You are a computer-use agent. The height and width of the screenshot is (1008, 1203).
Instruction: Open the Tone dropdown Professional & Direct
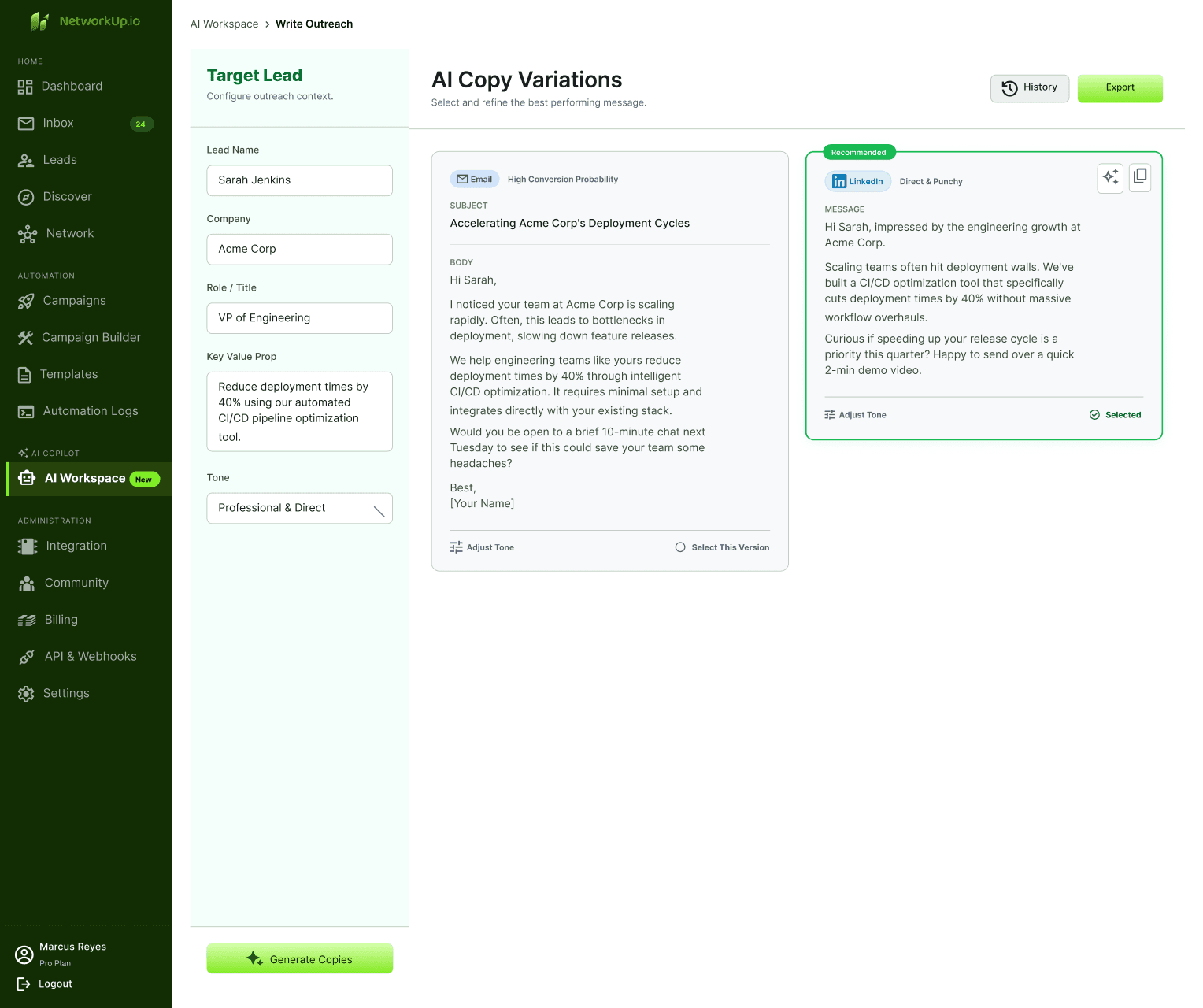[x=300, y=509]
